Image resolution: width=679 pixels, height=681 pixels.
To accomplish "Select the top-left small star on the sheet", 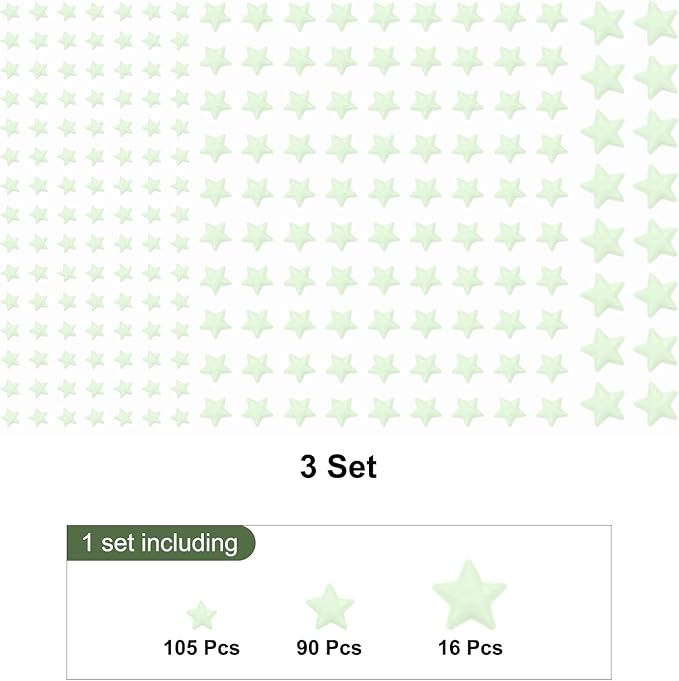I will click(10, 11).
